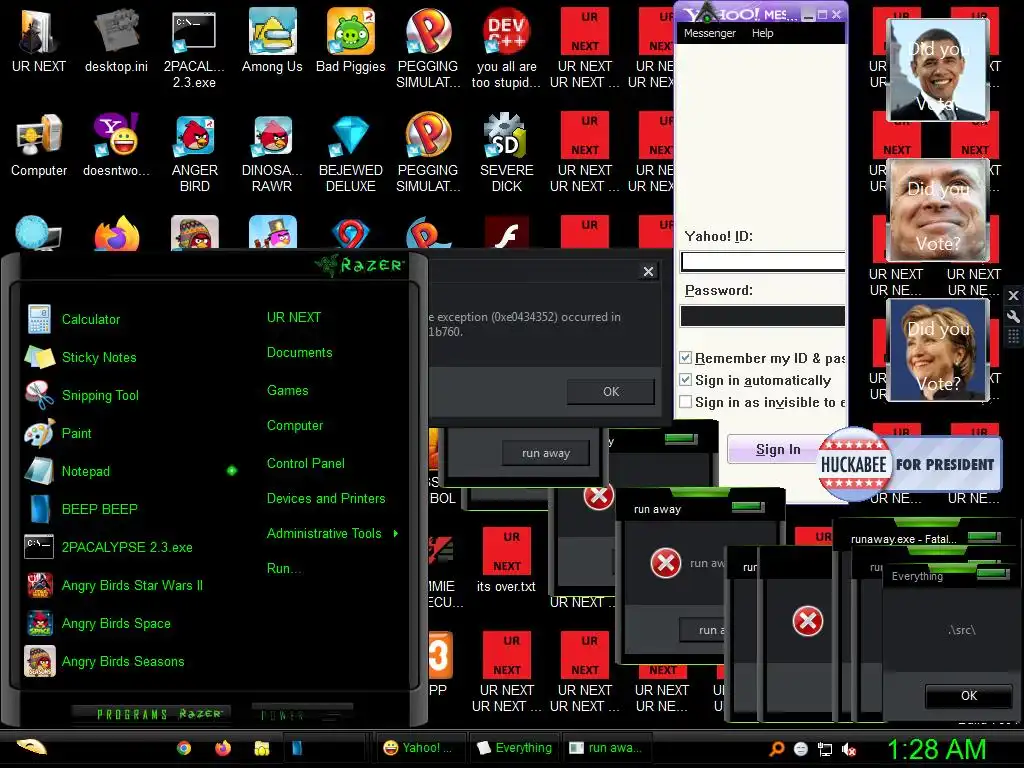The width and height of the screenshot is (1024, 768).
Task: Click the 'run awa...' taskbar button
Action: [x=606, y=748]
